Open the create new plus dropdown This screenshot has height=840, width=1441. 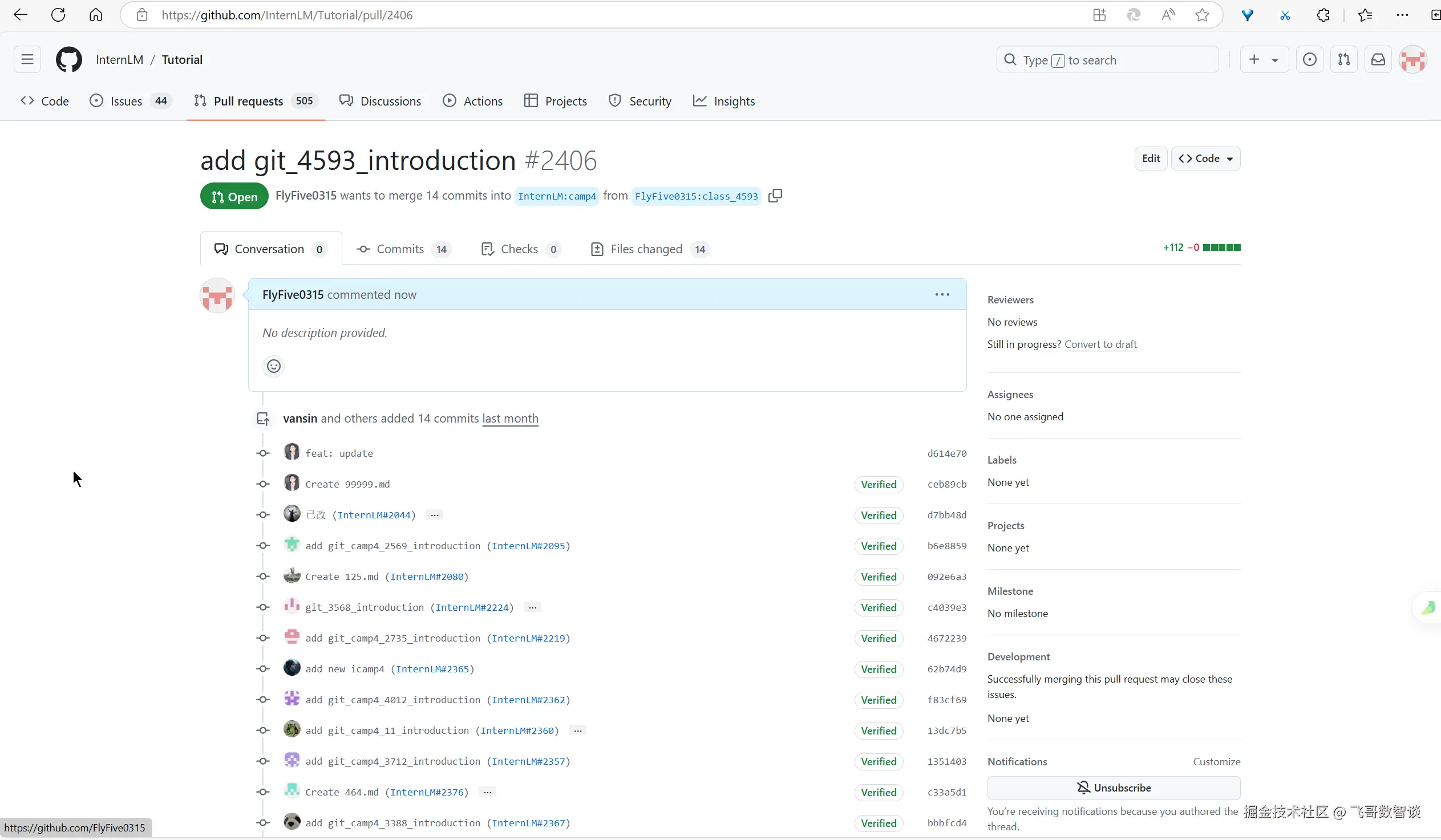(1264, 59)
